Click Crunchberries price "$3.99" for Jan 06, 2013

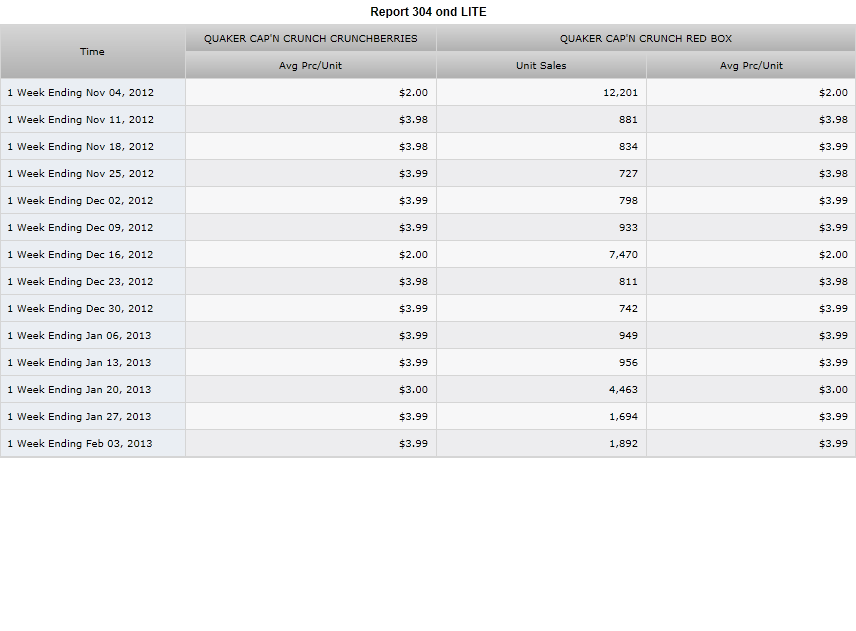[x=413, y=336]
